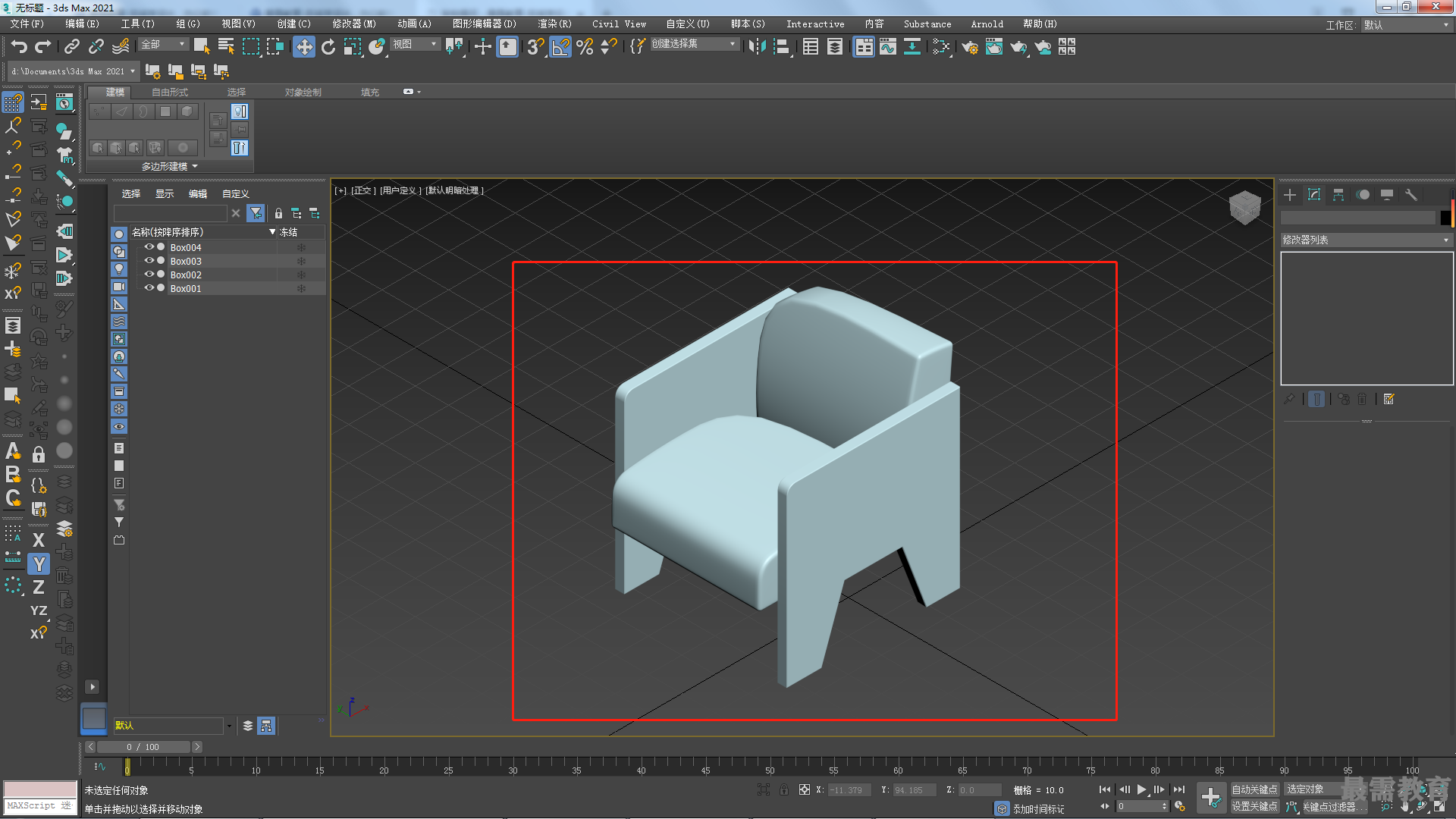
Task: Expand the '修改器列表' modifier dropdown
Action: click(1366, 240)
